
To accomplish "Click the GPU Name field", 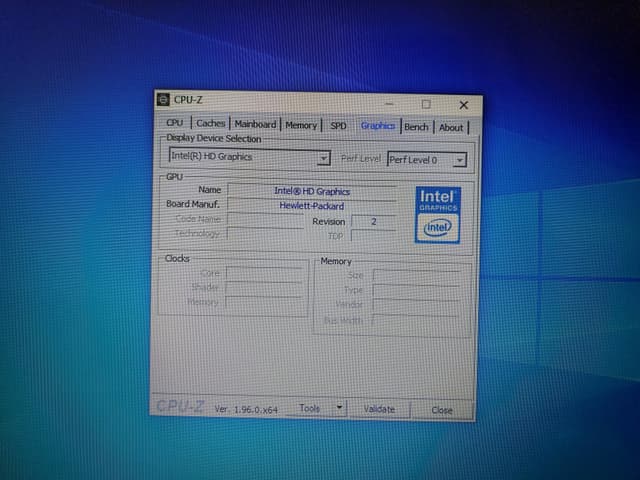I will (312, 190).
